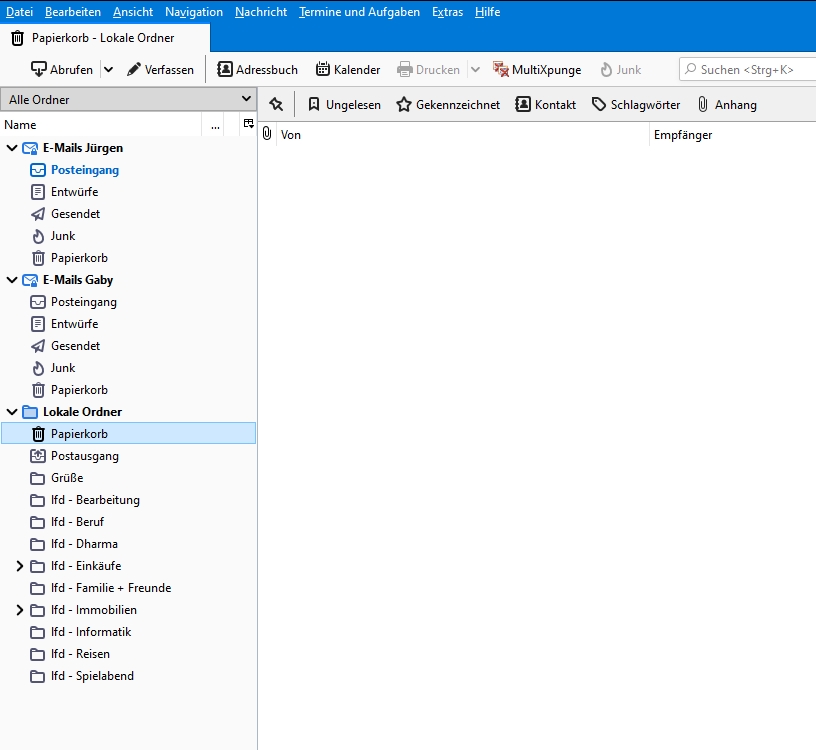Screen dimensions: 816x750
Task: Click the Junk toolbar button
Action: pos(620,69)
